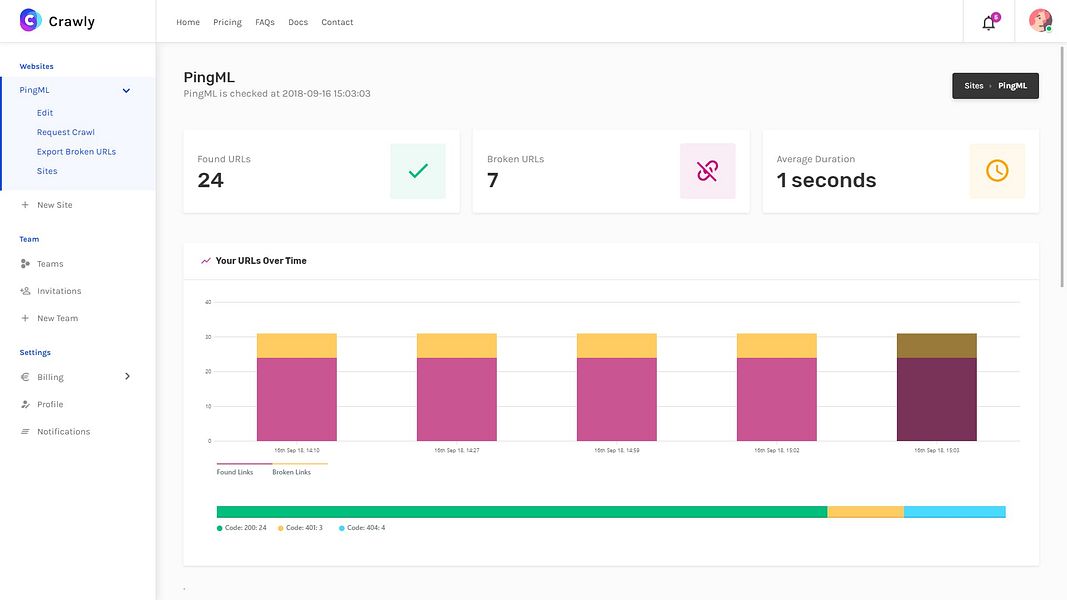Open Teams from the sidebar
Screen dimensions: 1067x600
[x=50, y=264]
